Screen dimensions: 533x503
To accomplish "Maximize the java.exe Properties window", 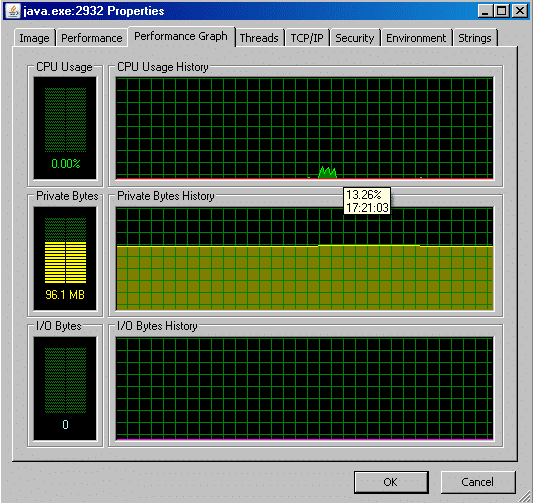I will [x=502, y=11].
